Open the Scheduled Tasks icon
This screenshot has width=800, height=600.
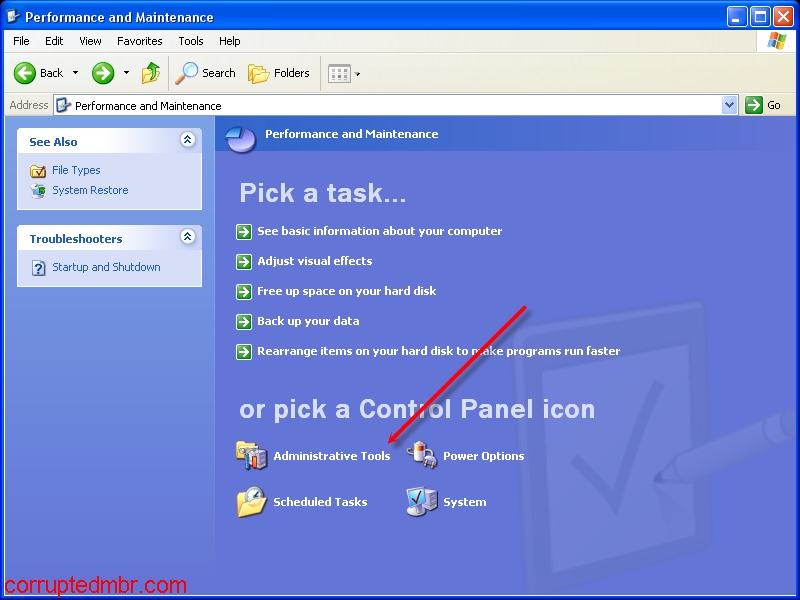coord(252,502)
